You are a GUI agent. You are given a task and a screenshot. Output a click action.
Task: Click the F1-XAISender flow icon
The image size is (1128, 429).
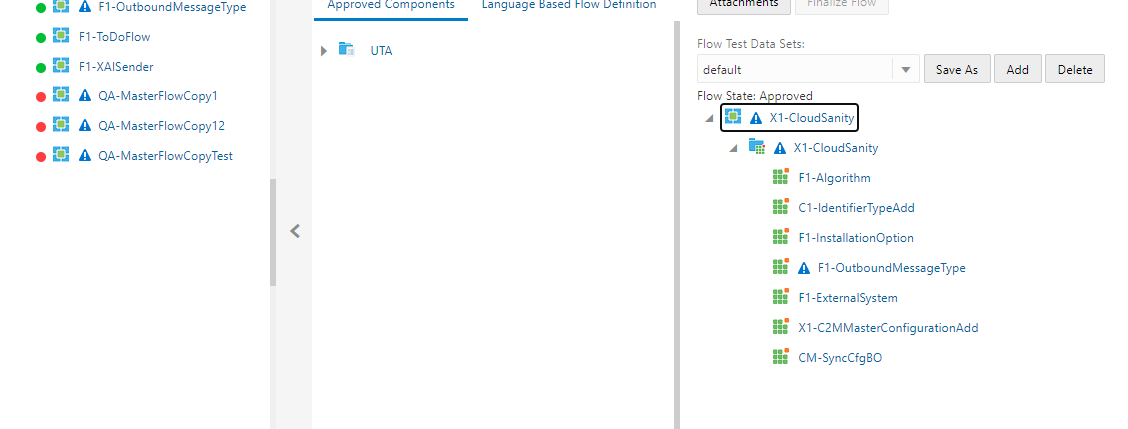click(61, 66)
